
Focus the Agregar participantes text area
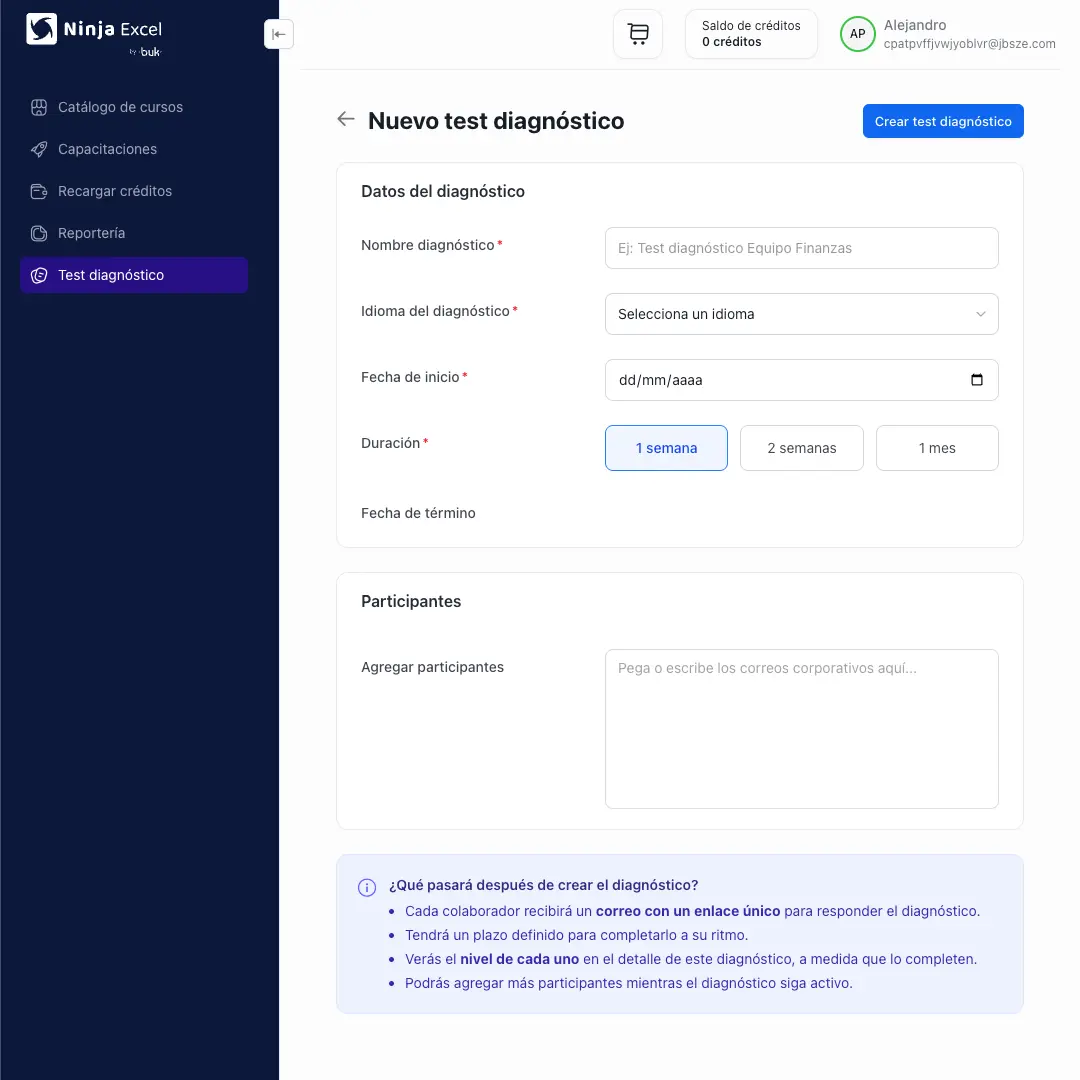(802, 729)
